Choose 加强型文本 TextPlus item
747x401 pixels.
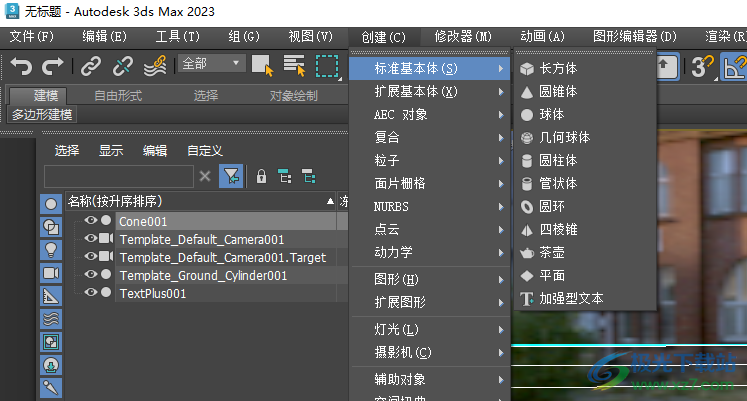pos(585,299)
